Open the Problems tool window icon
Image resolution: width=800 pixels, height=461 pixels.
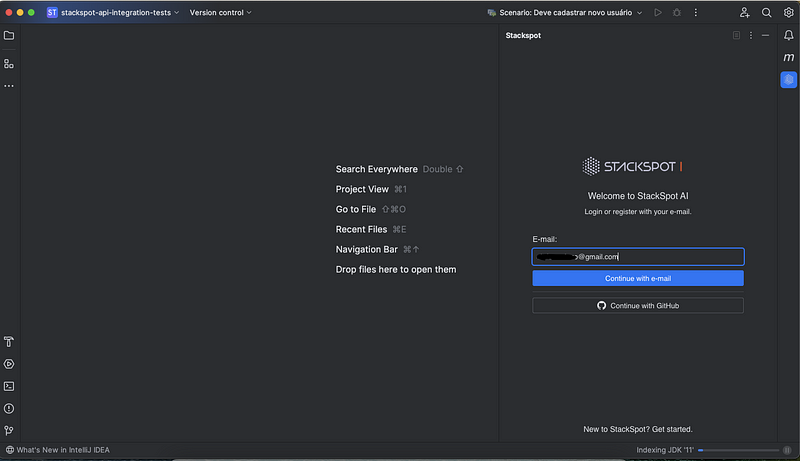click(9, 408)
